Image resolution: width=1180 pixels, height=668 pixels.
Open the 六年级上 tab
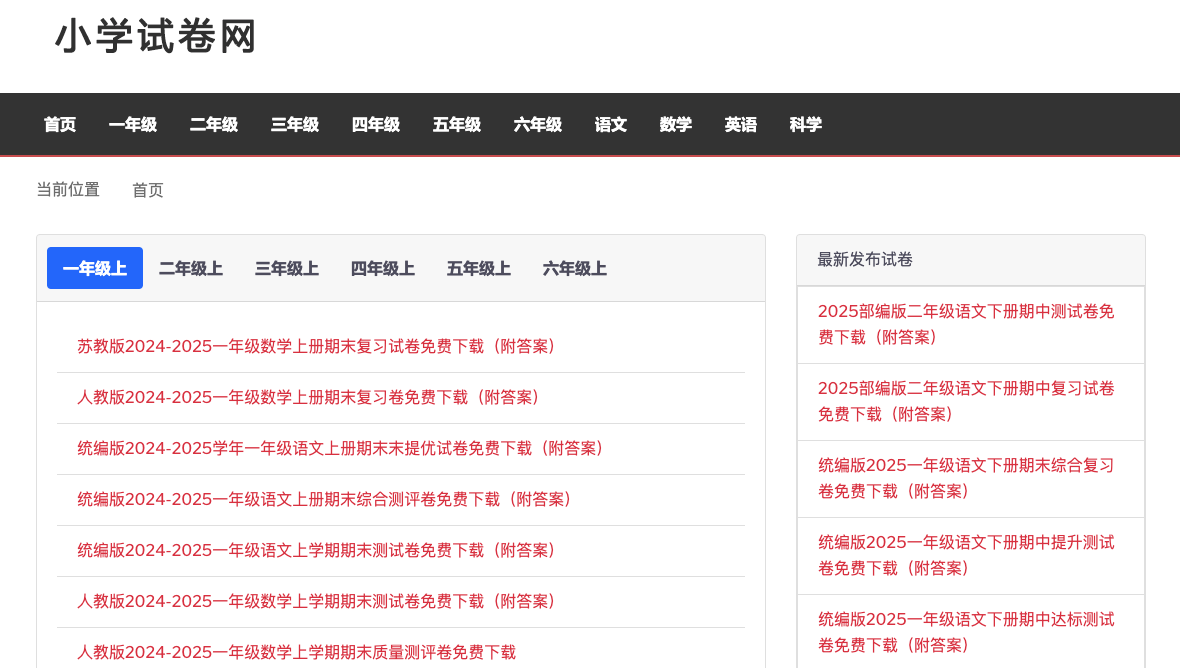tap(575, 268)
